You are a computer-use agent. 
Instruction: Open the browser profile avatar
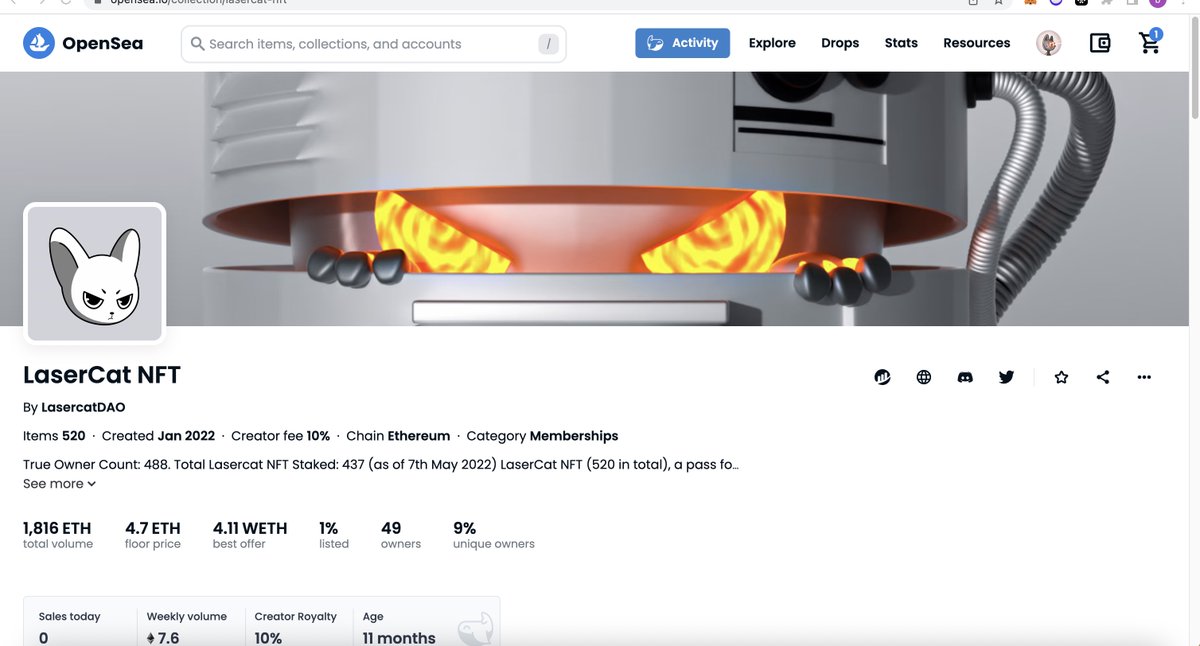click(x=1157, y=3)
